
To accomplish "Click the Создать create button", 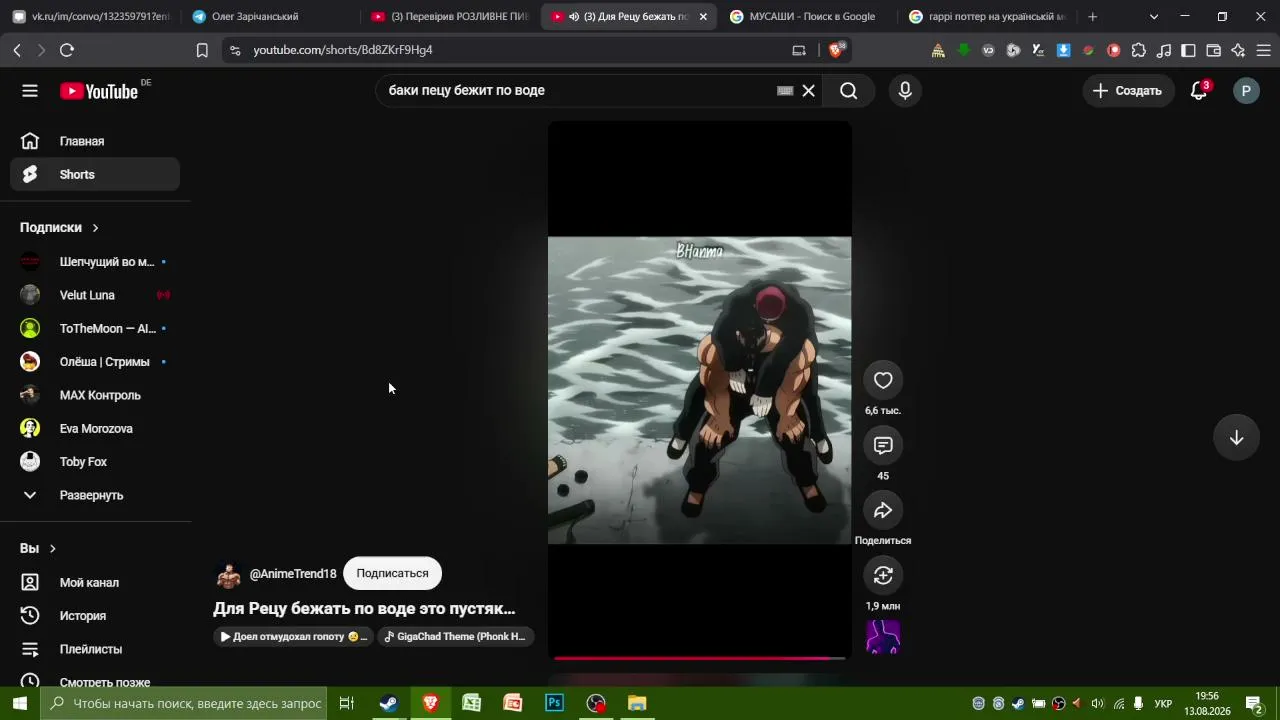I will 1128,91.
